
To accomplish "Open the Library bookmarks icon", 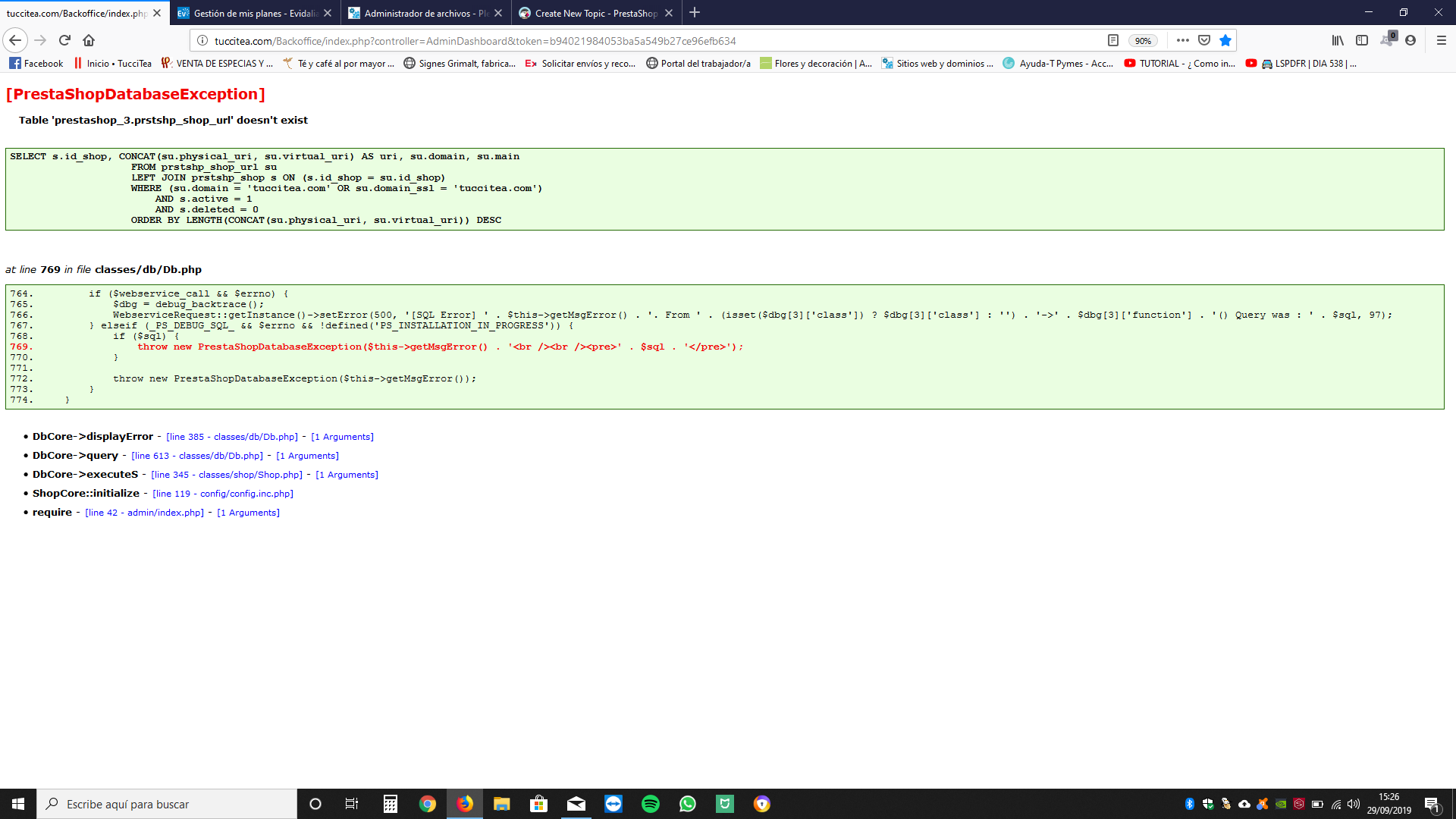I will (x=1338, y=40).
